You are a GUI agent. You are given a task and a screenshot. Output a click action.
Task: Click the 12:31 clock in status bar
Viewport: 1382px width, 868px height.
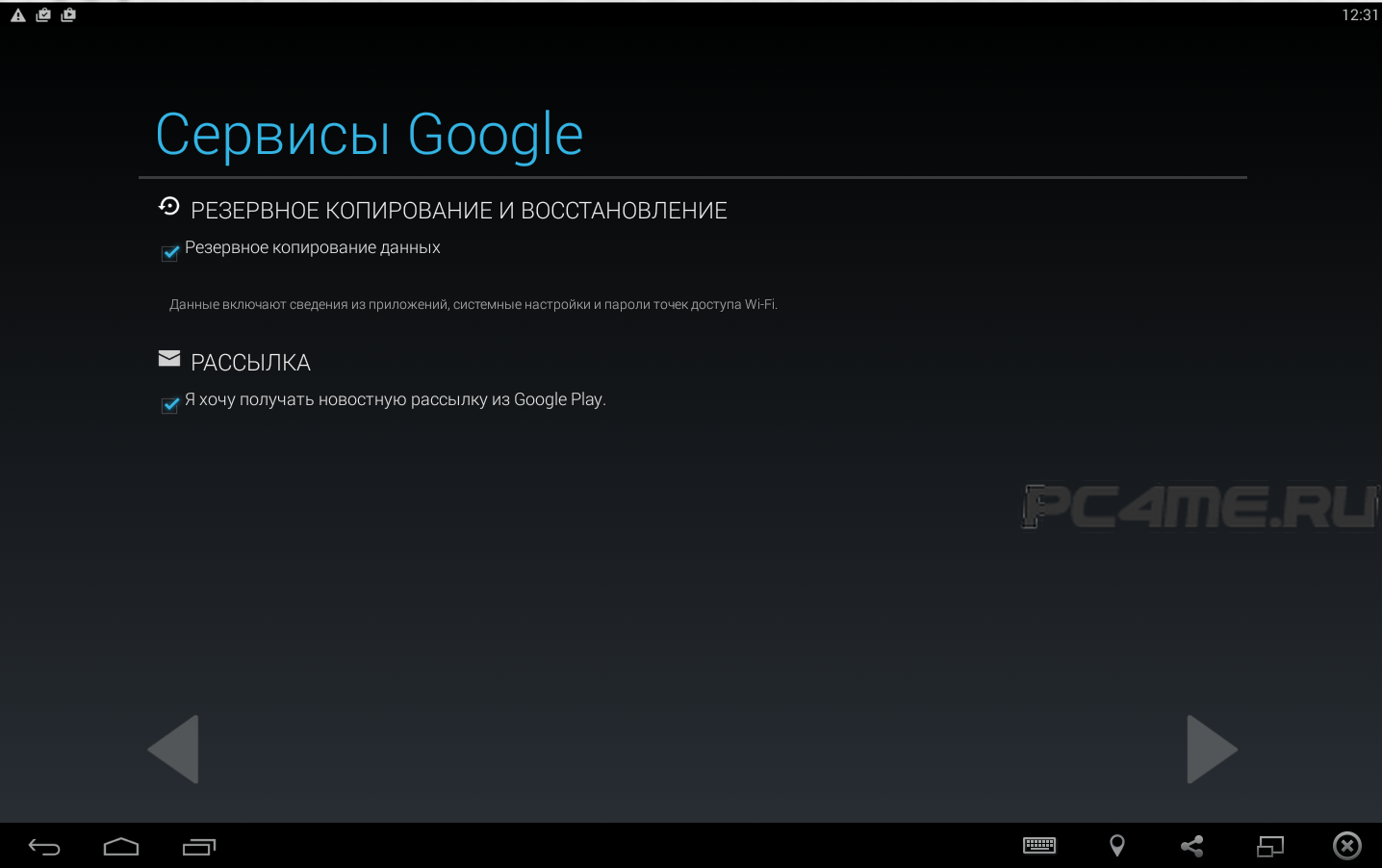(x=1360, y=14)
